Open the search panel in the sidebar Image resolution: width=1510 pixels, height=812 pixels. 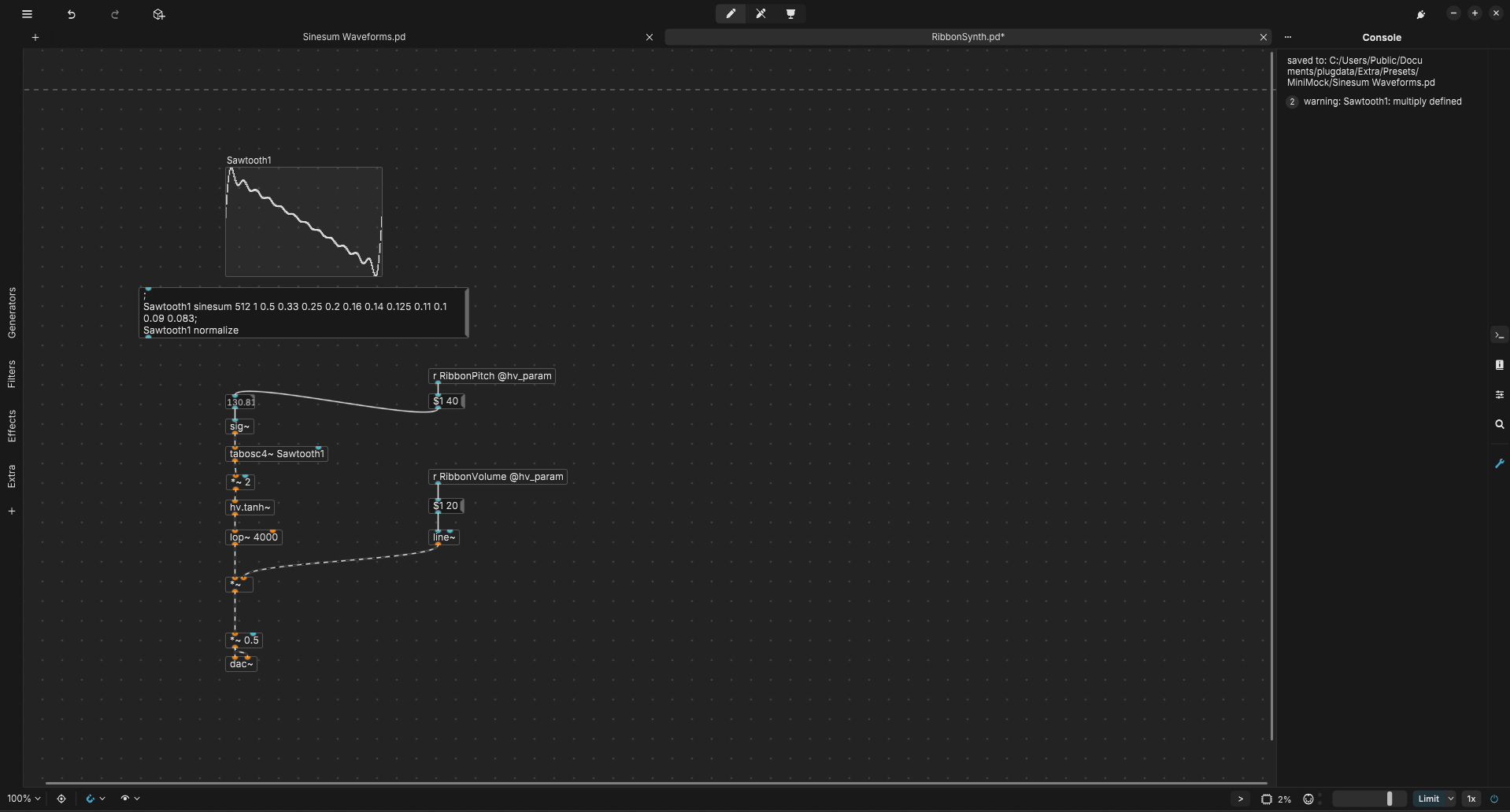pyautogui.click(x=1499, y=424)
